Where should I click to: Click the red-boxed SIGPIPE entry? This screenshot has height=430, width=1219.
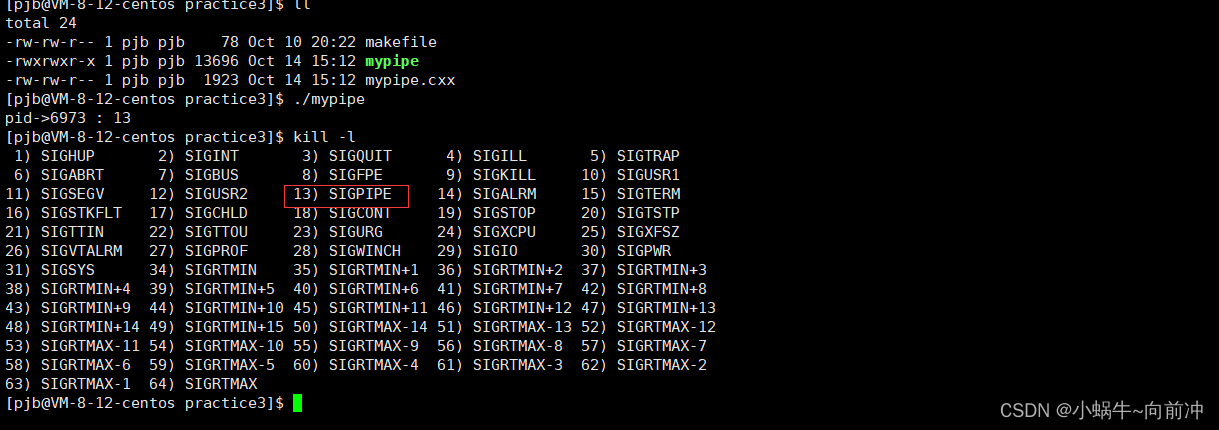pyautogui.click(x=346, y=194)
